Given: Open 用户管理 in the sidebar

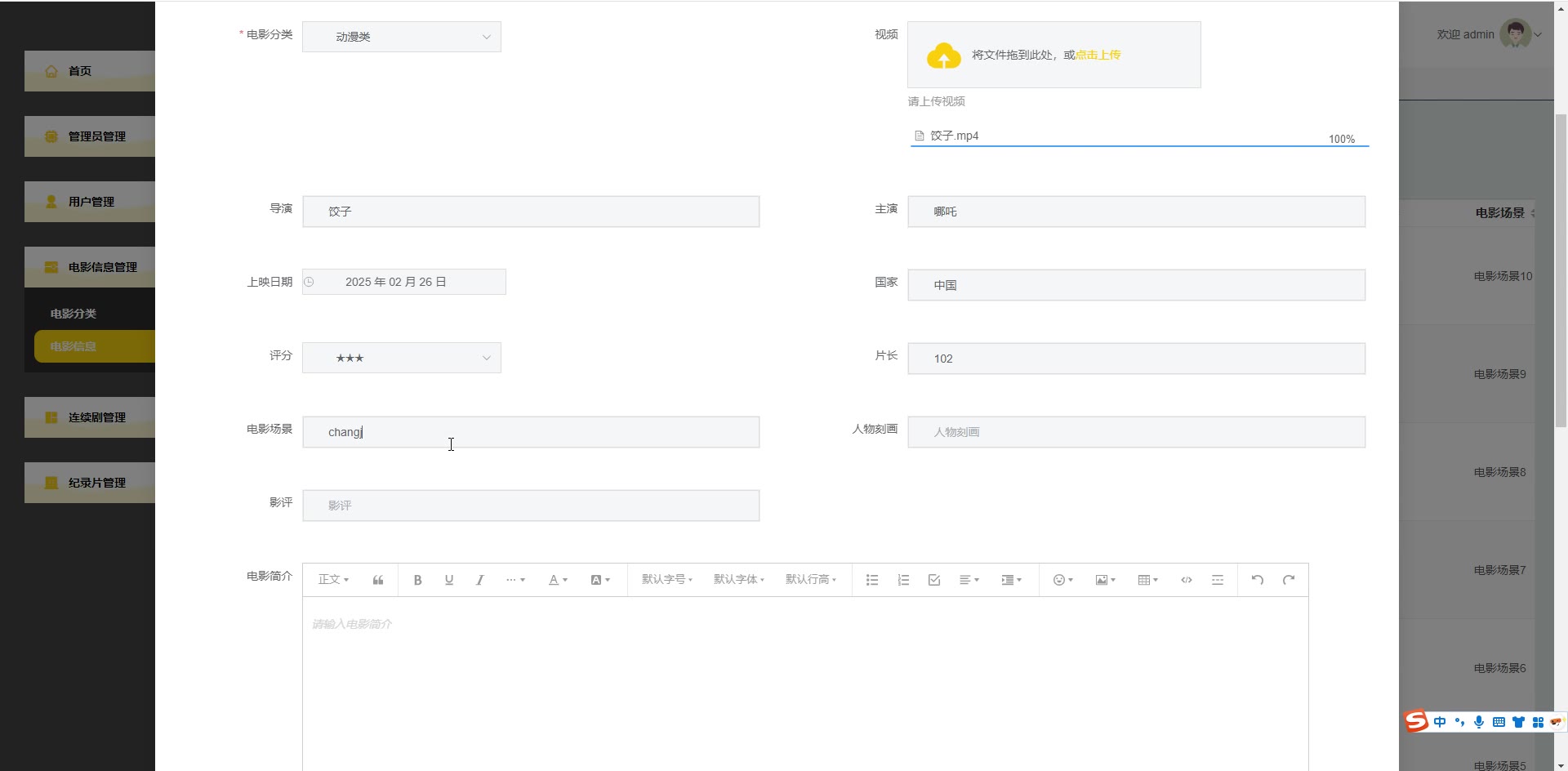Looking at the screenshot, I should pos(91,202).
